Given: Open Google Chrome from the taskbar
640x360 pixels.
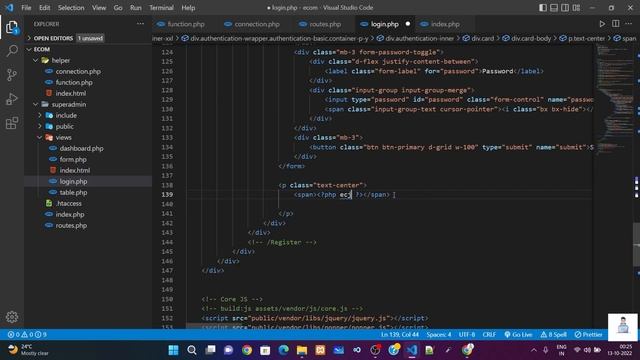Looking at the screenshot, I should 247,350.
